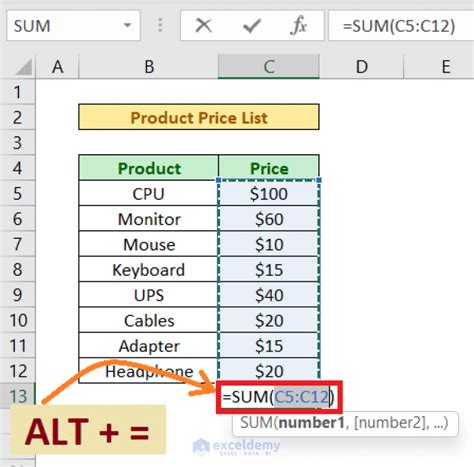Cancel the formula with the X icon
The height and width of the screenshot is (467, 474).
click(x=204, y=25)
